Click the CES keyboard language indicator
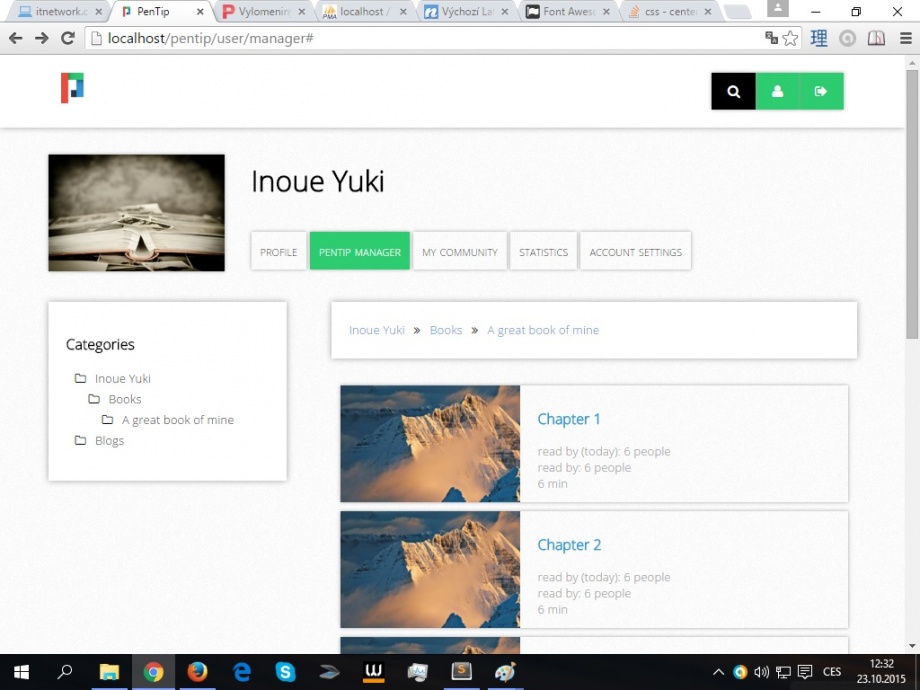The width and height of the screenshot is (920, 690). [832, 672]
